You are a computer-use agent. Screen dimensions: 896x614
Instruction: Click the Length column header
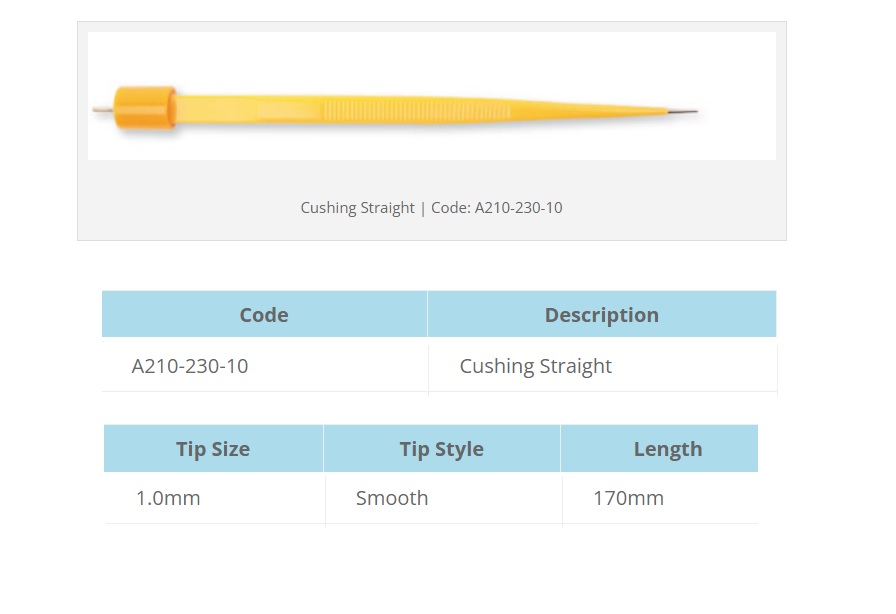click(667, 449)
